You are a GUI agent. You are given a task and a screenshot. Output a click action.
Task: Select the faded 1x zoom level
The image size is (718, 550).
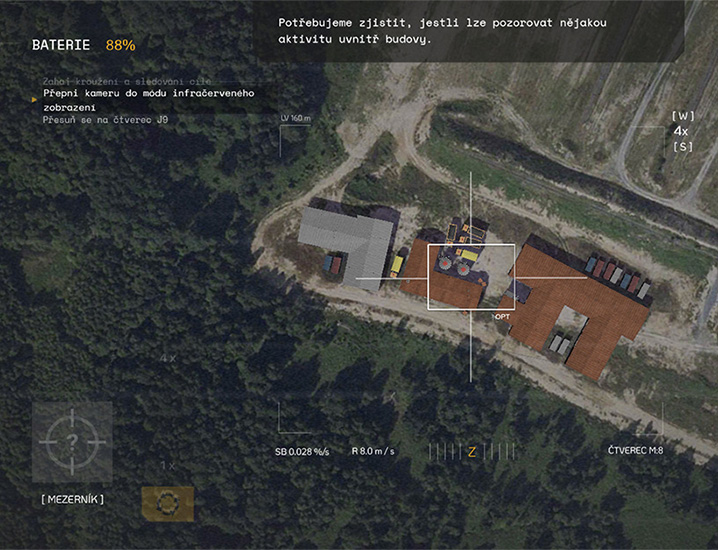point(168,466)
